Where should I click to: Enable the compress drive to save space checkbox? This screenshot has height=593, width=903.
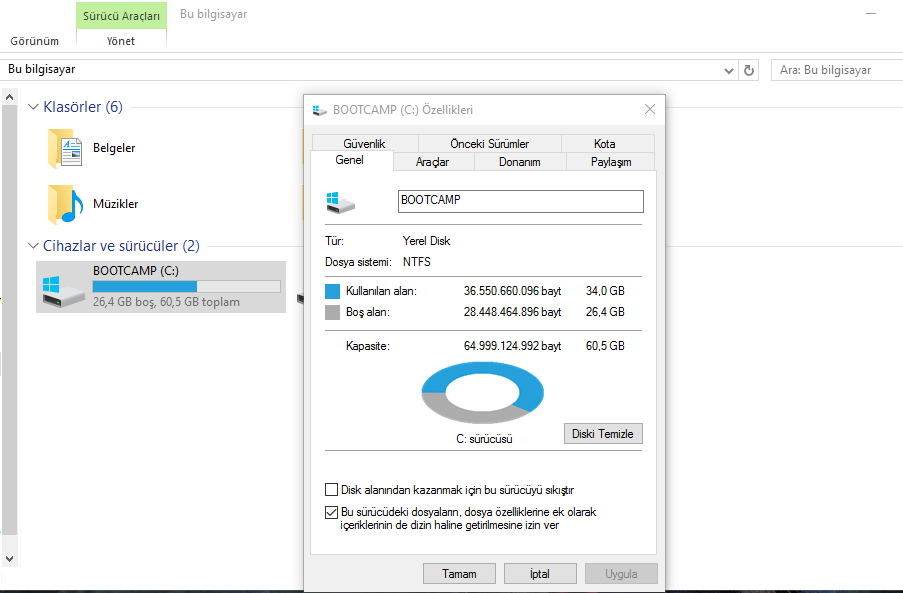coord(331,489)
